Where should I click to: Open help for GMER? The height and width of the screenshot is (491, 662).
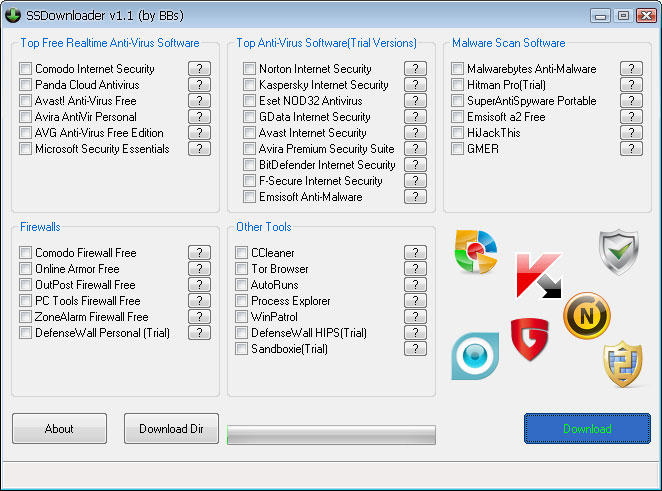point(632,149)
